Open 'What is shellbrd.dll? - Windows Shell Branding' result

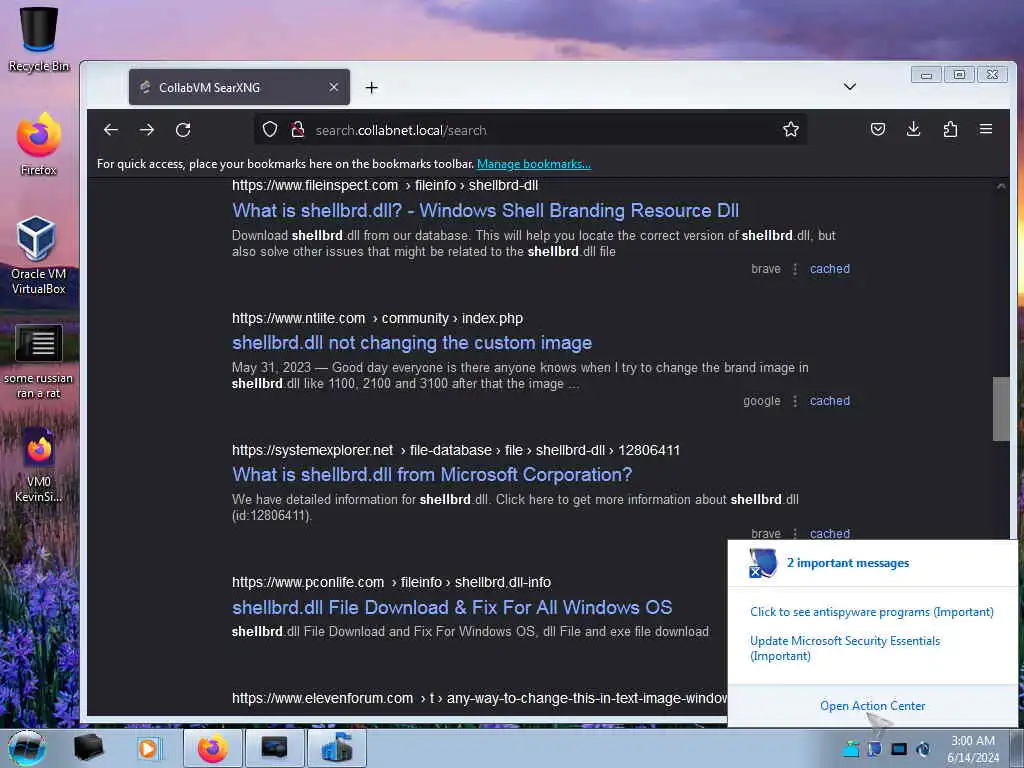486,210
